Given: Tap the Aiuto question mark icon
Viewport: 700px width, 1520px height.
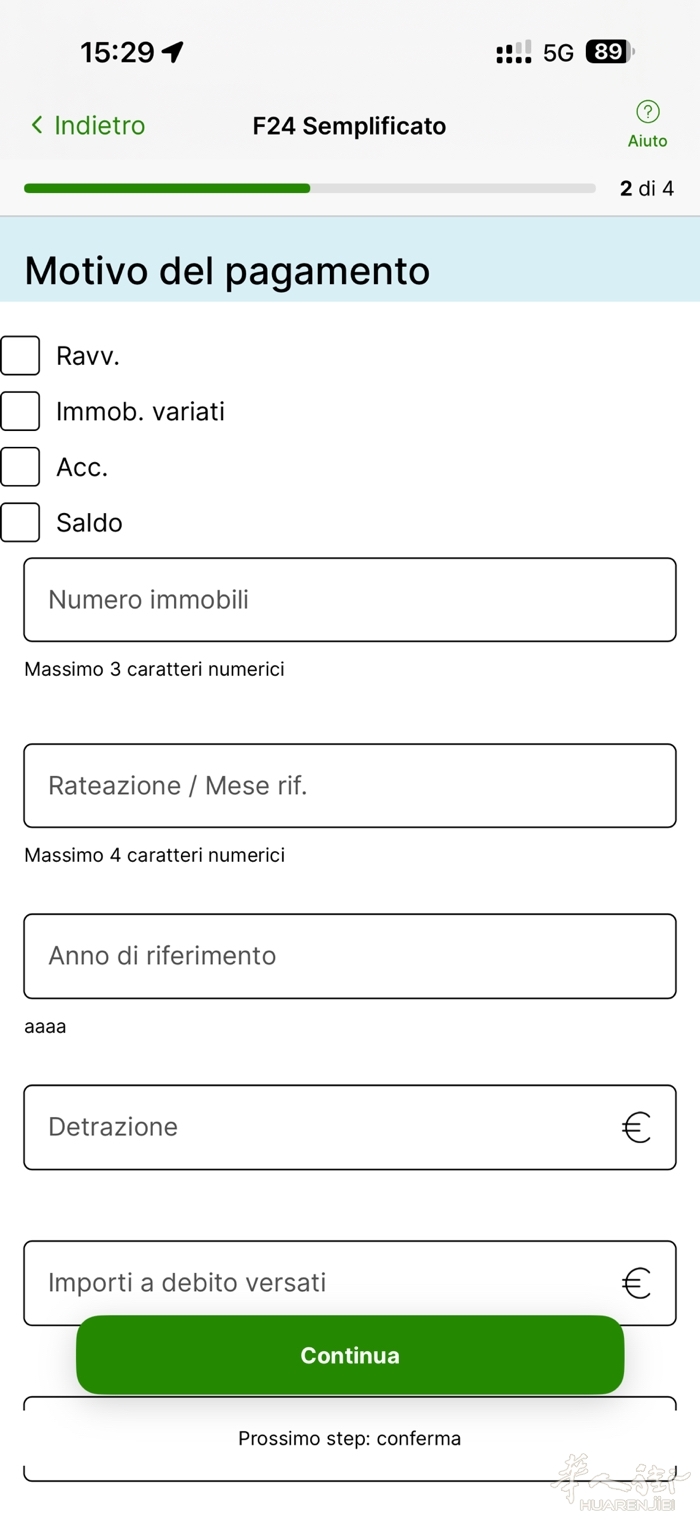Looking at the screenshot, I should pyautogui.click(x=647, y=111).
